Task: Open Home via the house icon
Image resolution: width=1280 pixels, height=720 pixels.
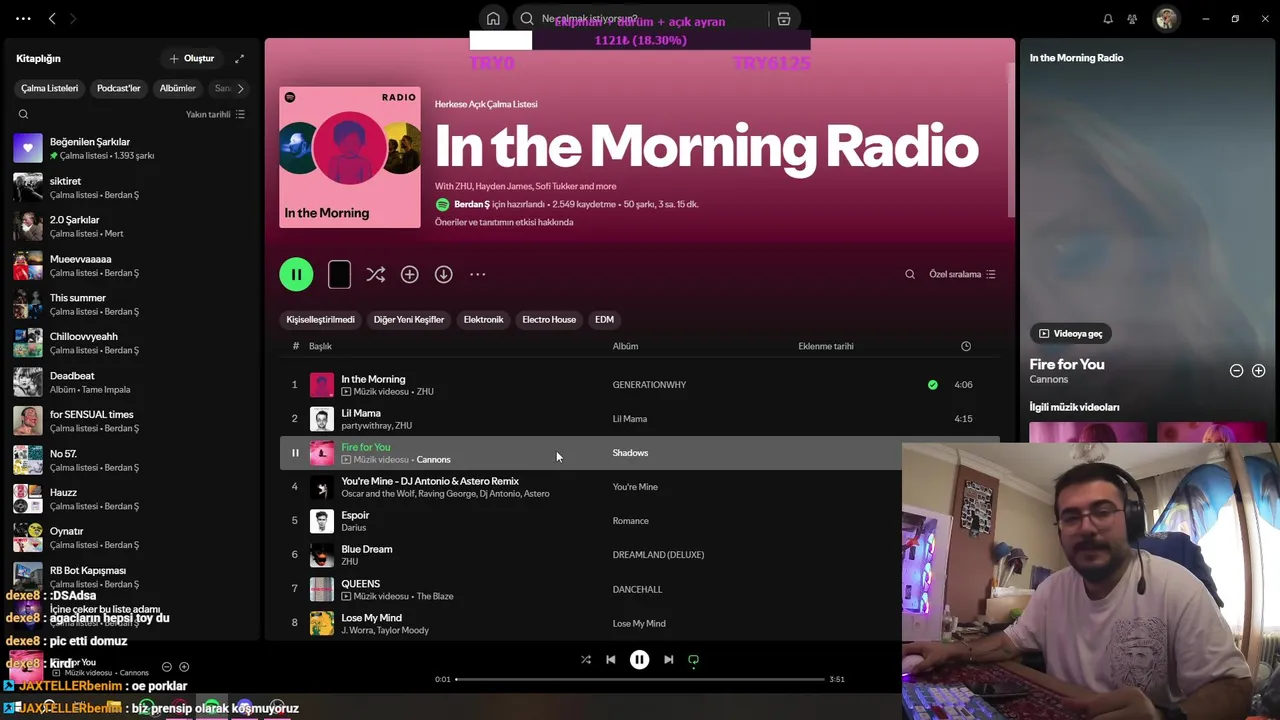Action: pyautogui.click(x=493, y=18)
